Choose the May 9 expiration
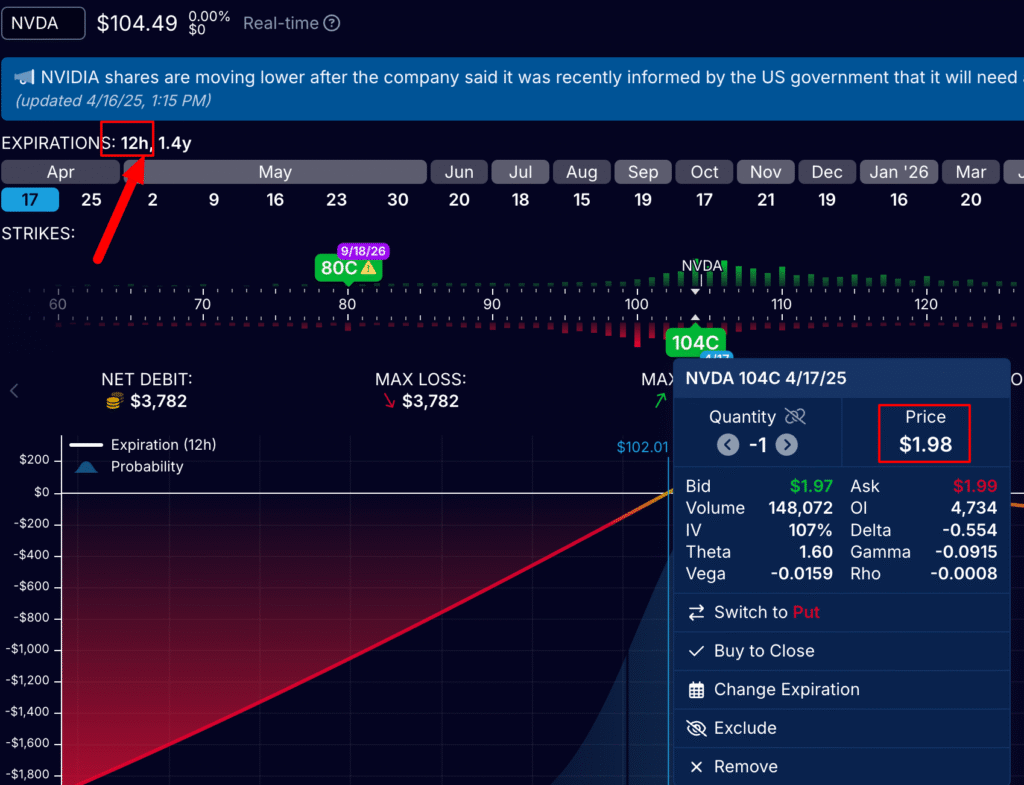The image size is (1024, 785). pyautogui.click(x=214, y=199)
